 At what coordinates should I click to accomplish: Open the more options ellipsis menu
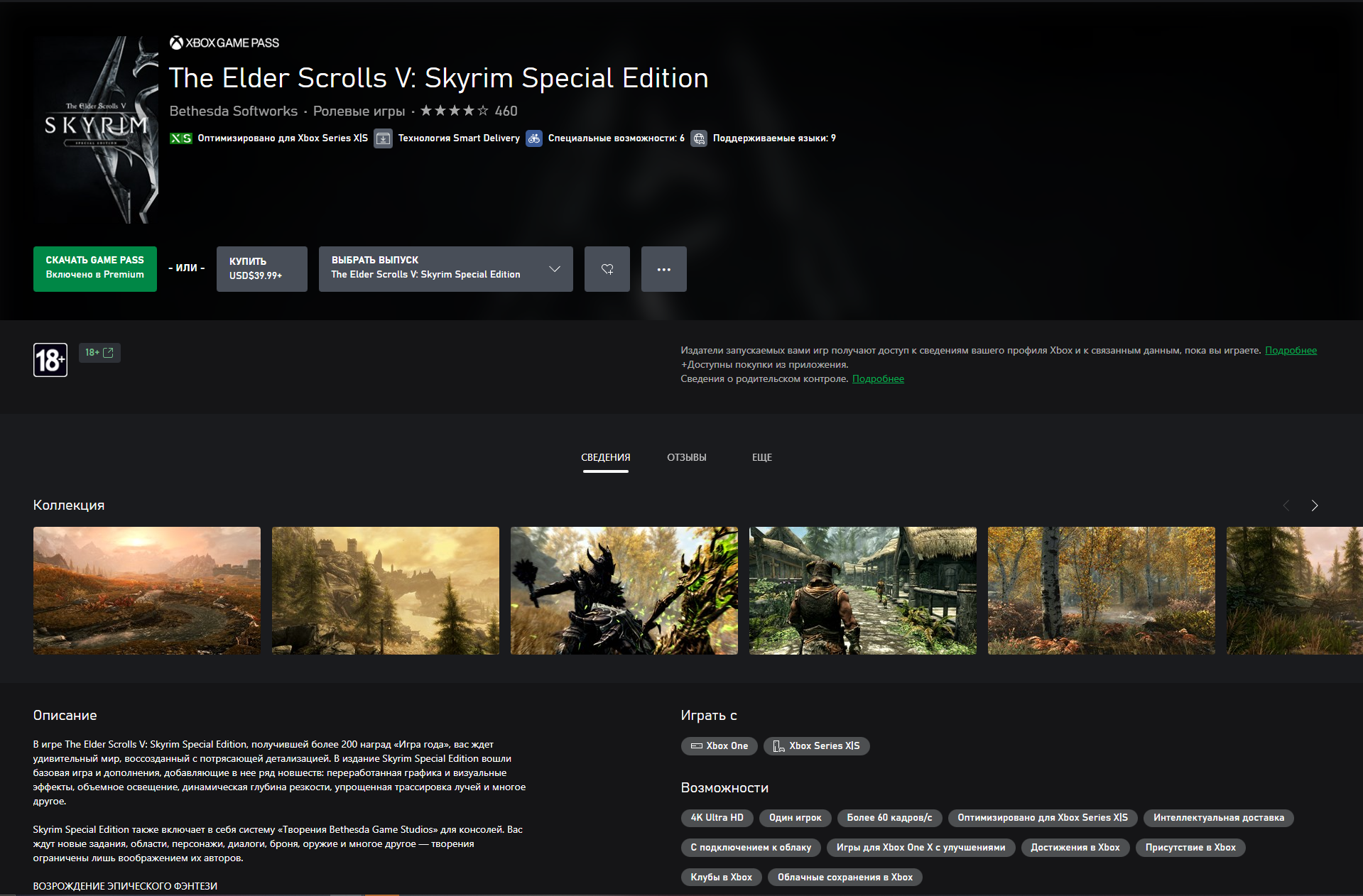pos(664,269)
